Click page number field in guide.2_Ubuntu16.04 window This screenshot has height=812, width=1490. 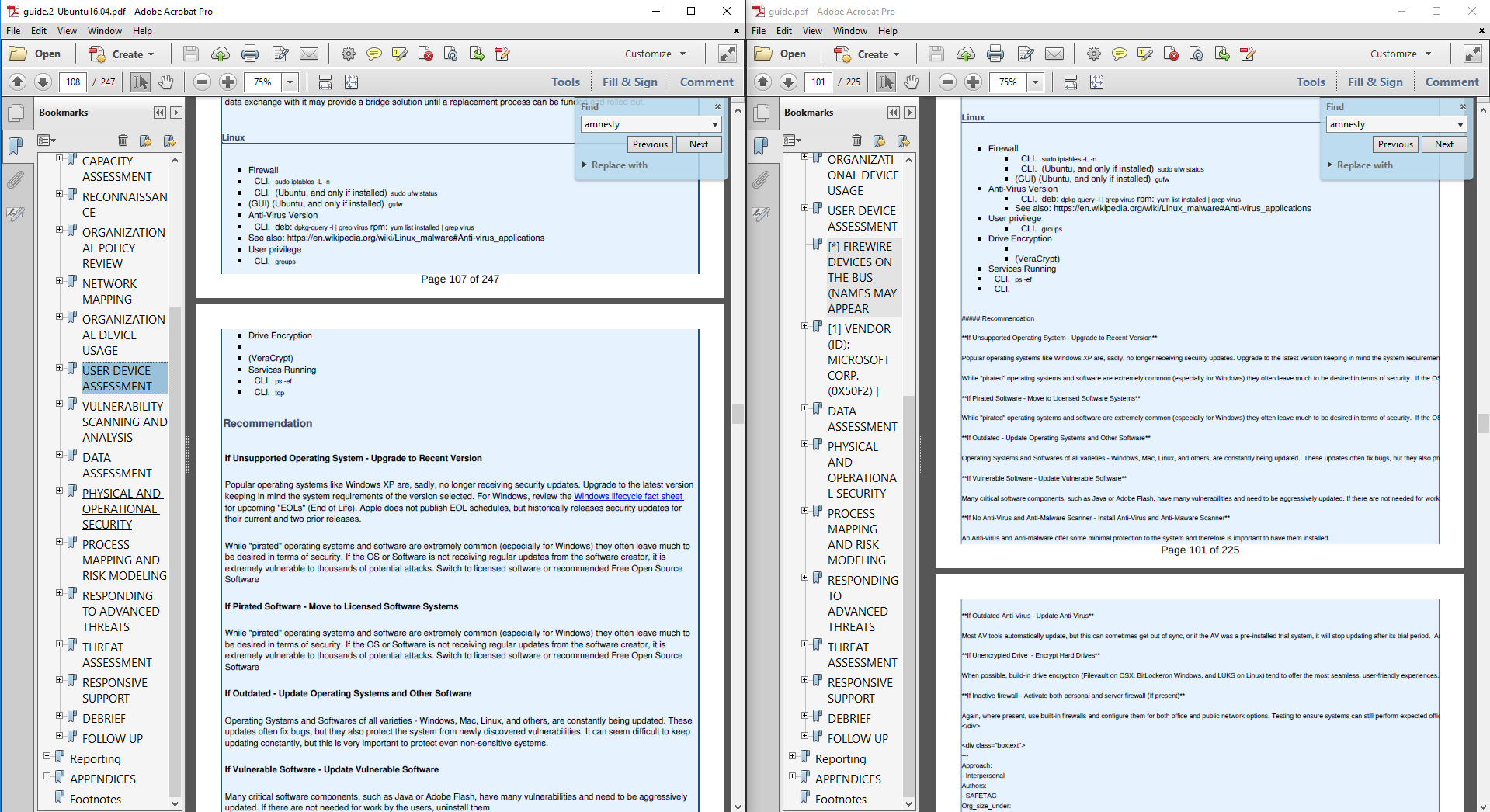click(73, 82)
